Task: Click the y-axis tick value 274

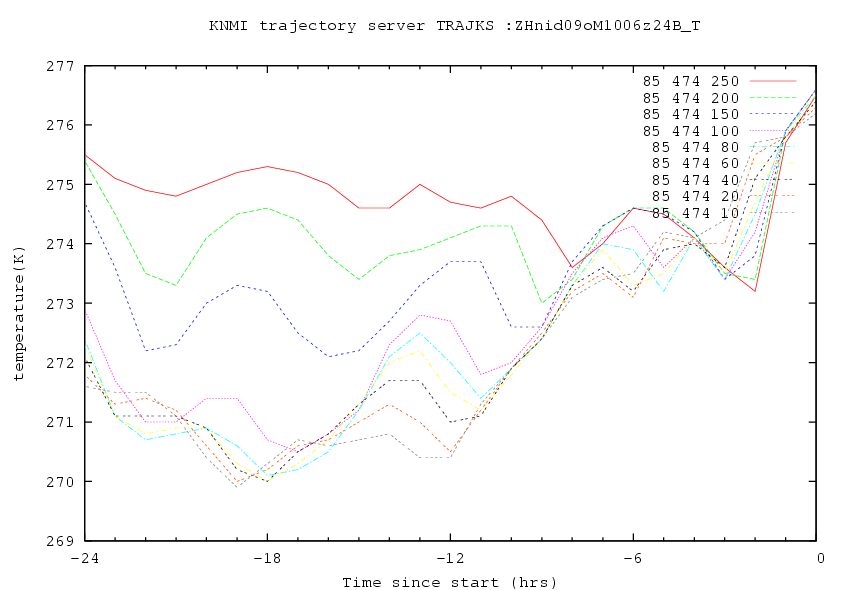Action: coord(60,244)
